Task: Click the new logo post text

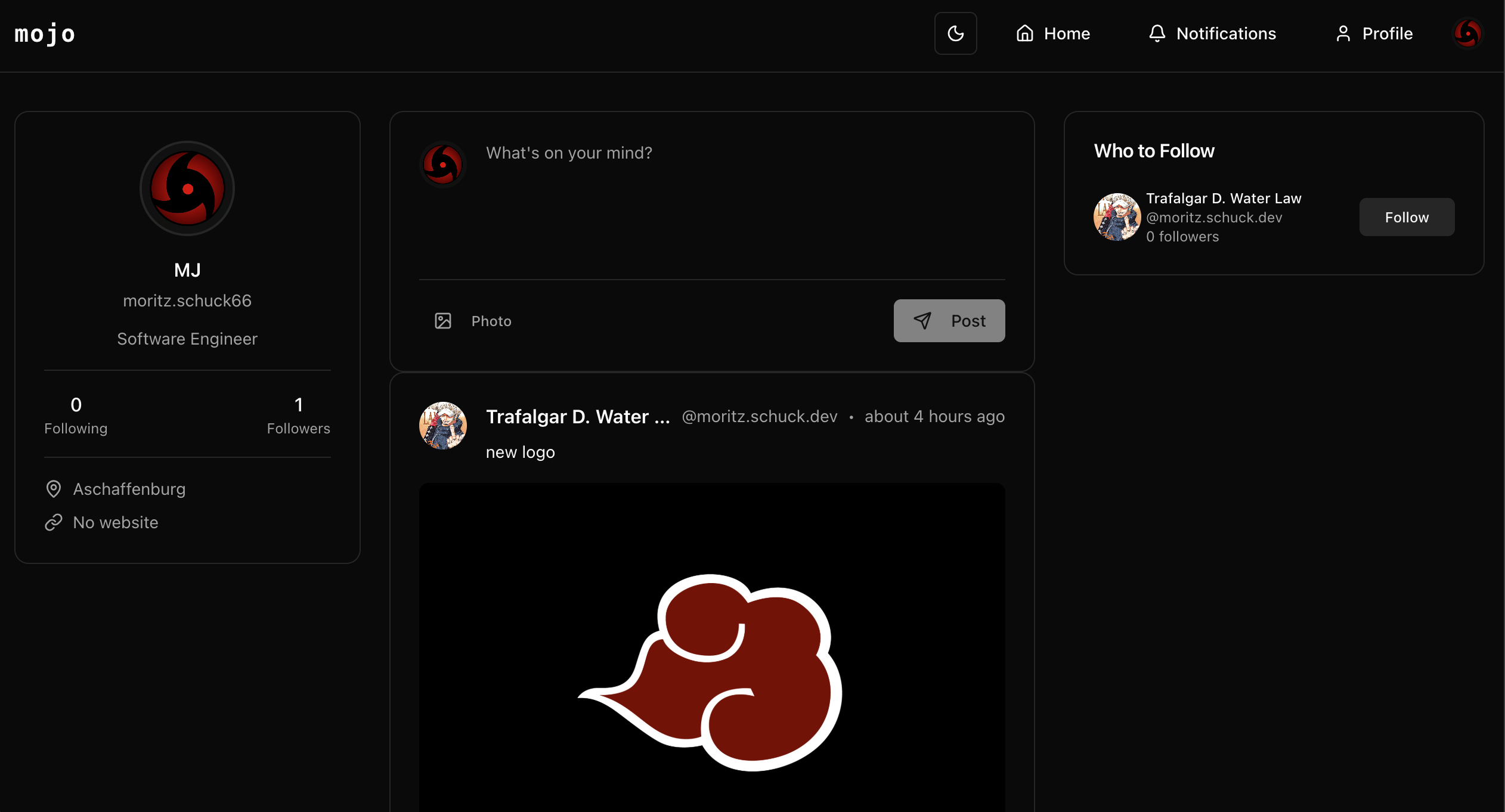Action: pos(521,452)
